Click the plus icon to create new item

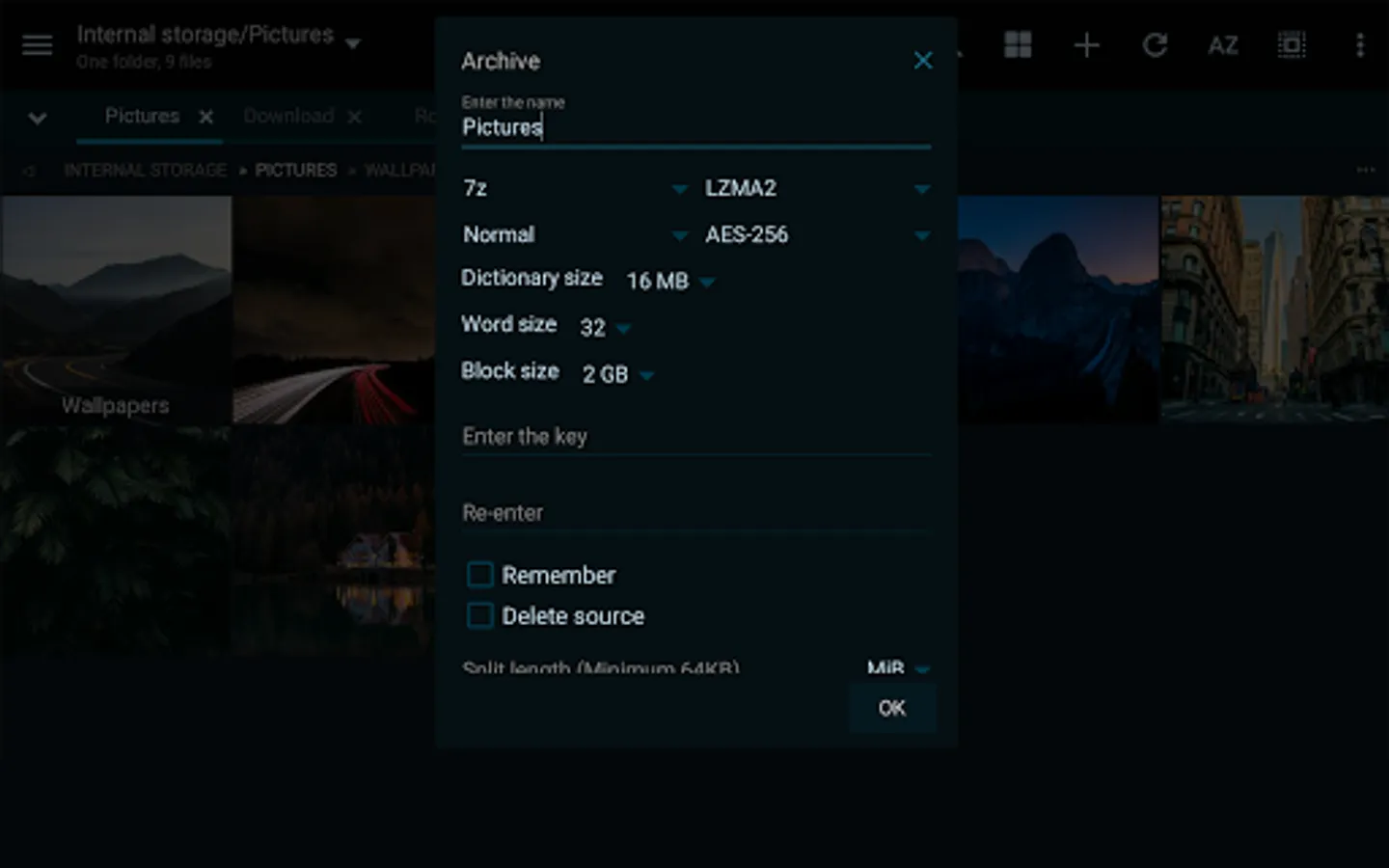1086,45
